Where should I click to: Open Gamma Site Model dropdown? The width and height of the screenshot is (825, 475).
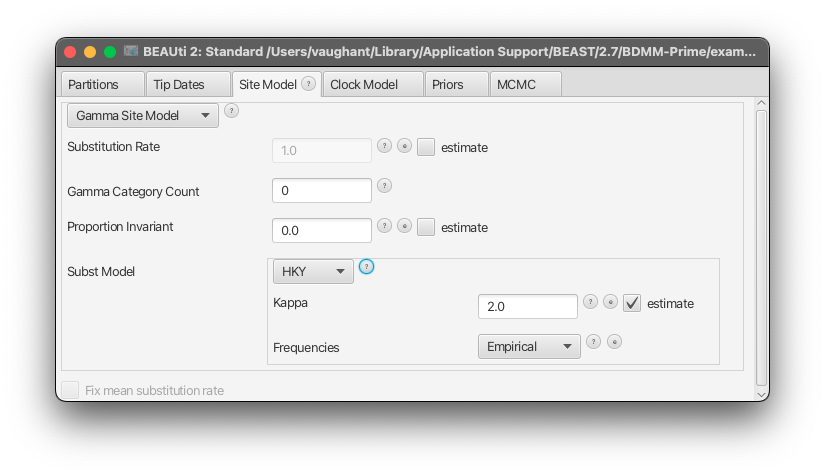tap(143, 115)
